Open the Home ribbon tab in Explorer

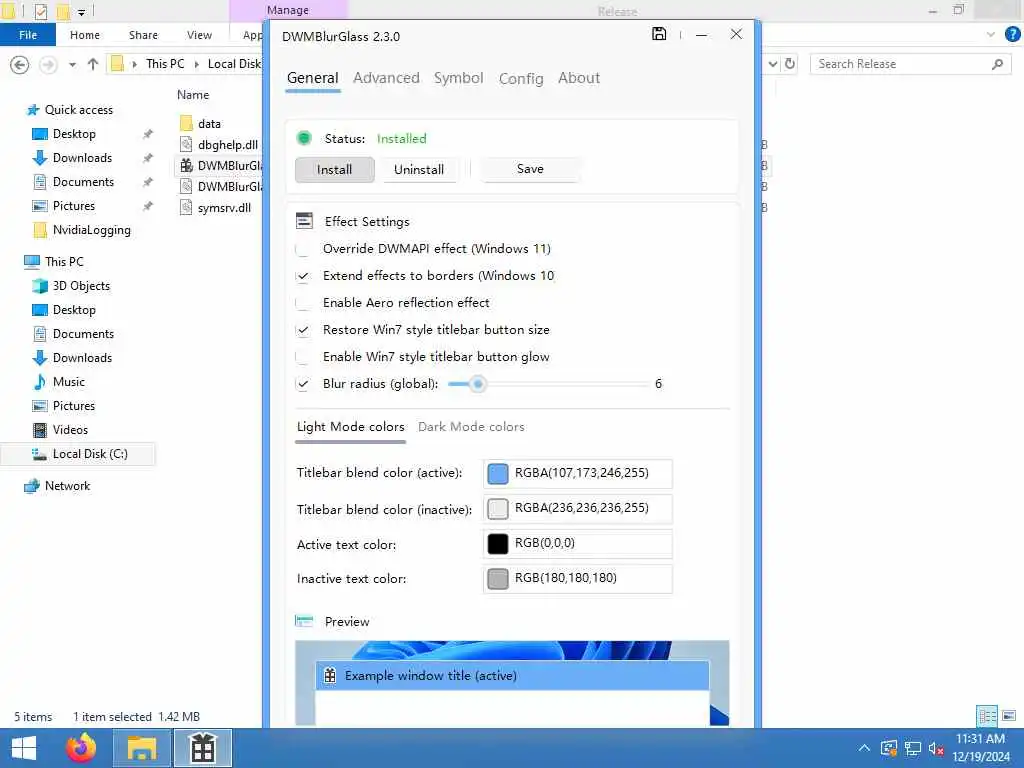pyautogui.click(x=85, y=35)
